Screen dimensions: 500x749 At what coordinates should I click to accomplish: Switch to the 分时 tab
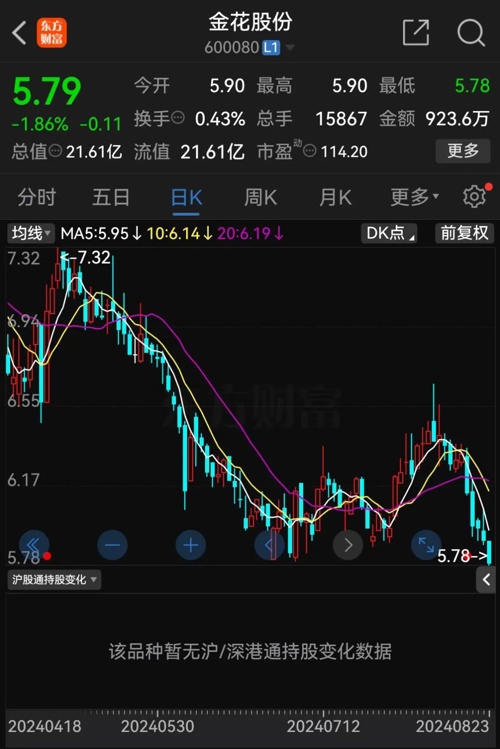tap(37, 197)
